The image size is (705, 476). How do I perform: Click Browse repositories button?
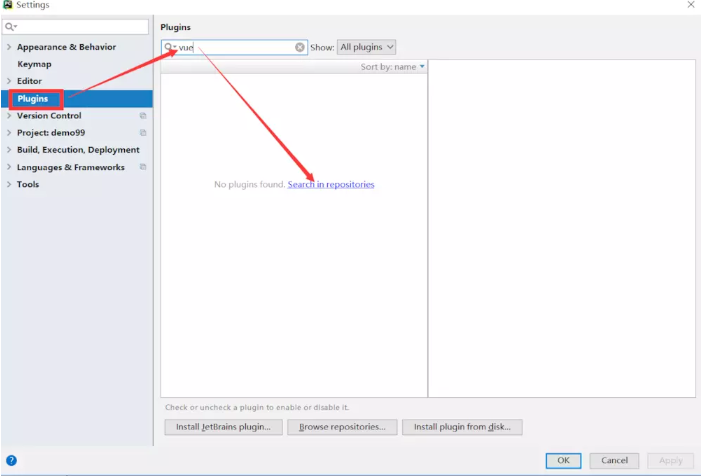(x=342, y=427)
